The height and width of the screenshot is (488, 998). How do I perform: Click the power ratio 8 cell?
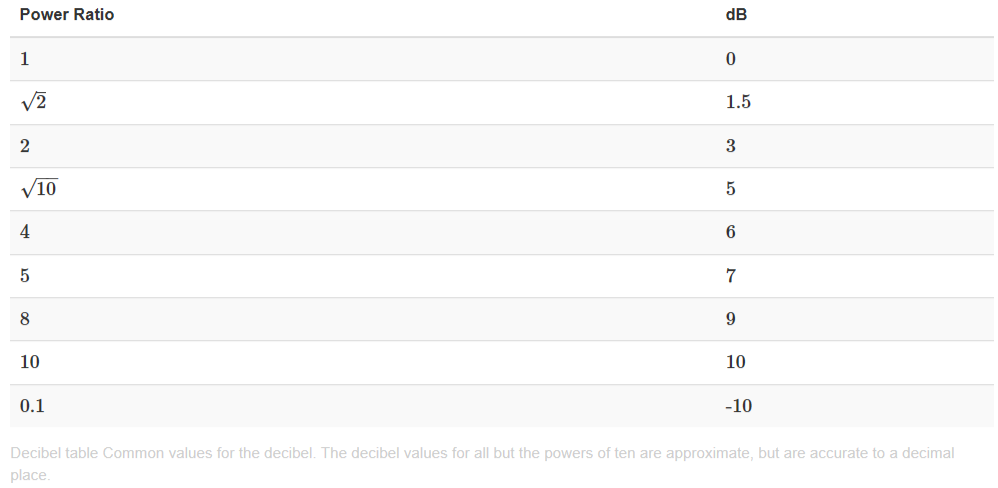(25, 319)
